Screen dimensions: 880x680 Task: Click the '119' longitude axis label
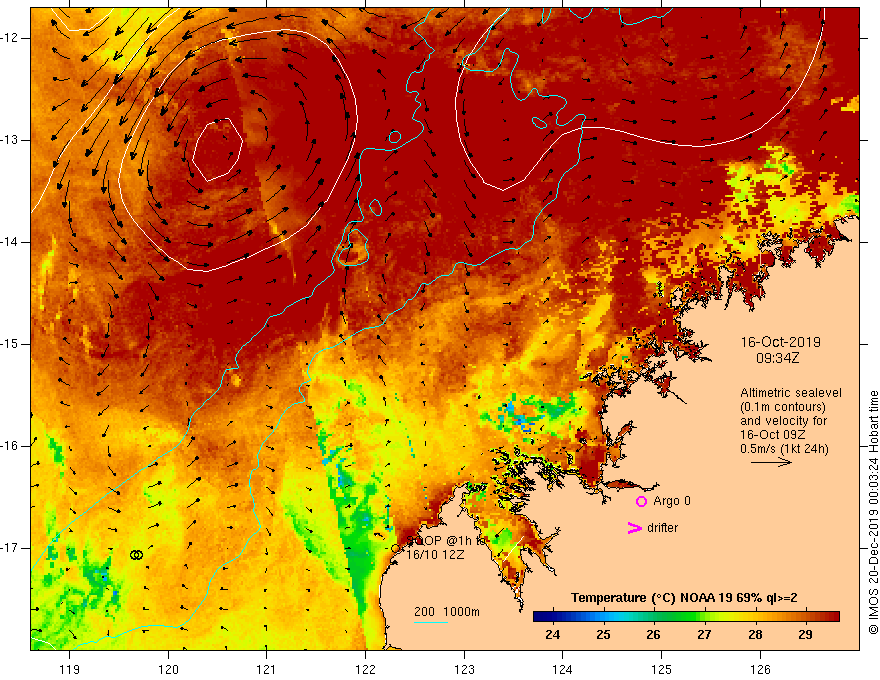tap(70, 669)
